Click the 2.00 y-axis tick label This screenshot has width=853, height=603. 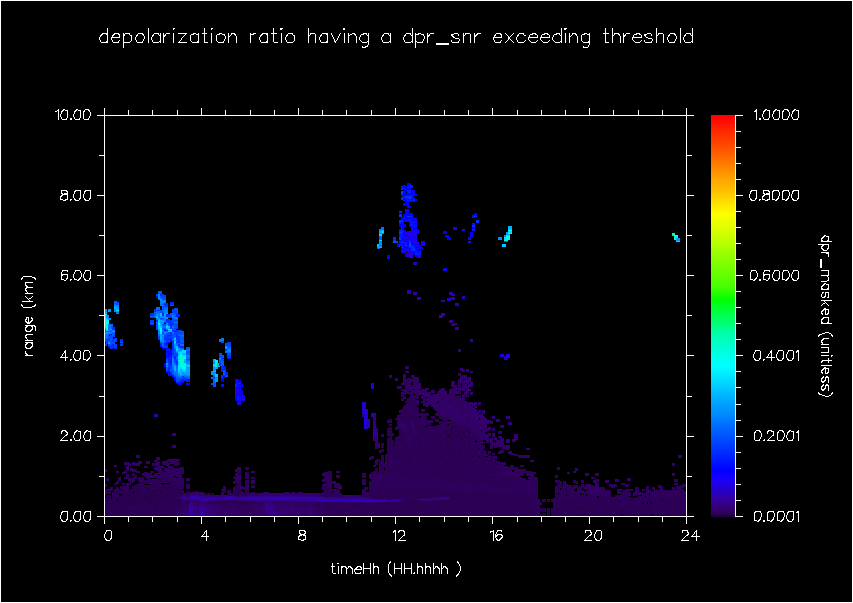pos(75,436)
